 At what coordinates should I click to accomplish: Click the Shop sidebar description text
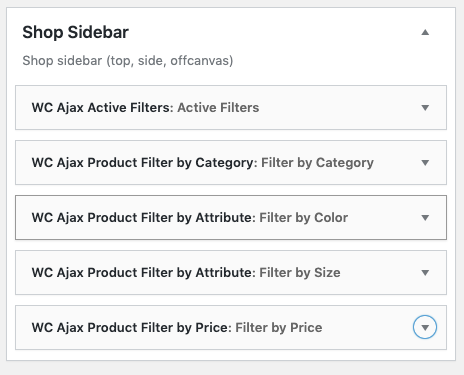[128, 61]
